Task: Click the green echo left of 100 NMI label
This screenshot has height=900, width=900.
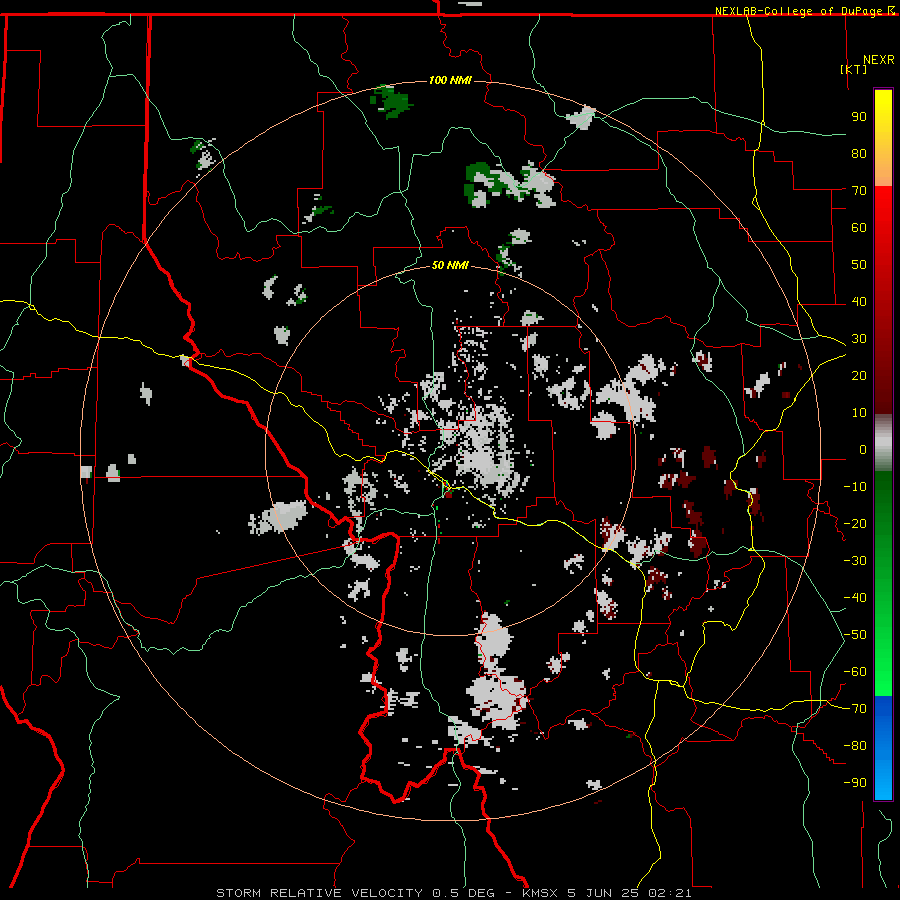Action: [x=392, y=102]
